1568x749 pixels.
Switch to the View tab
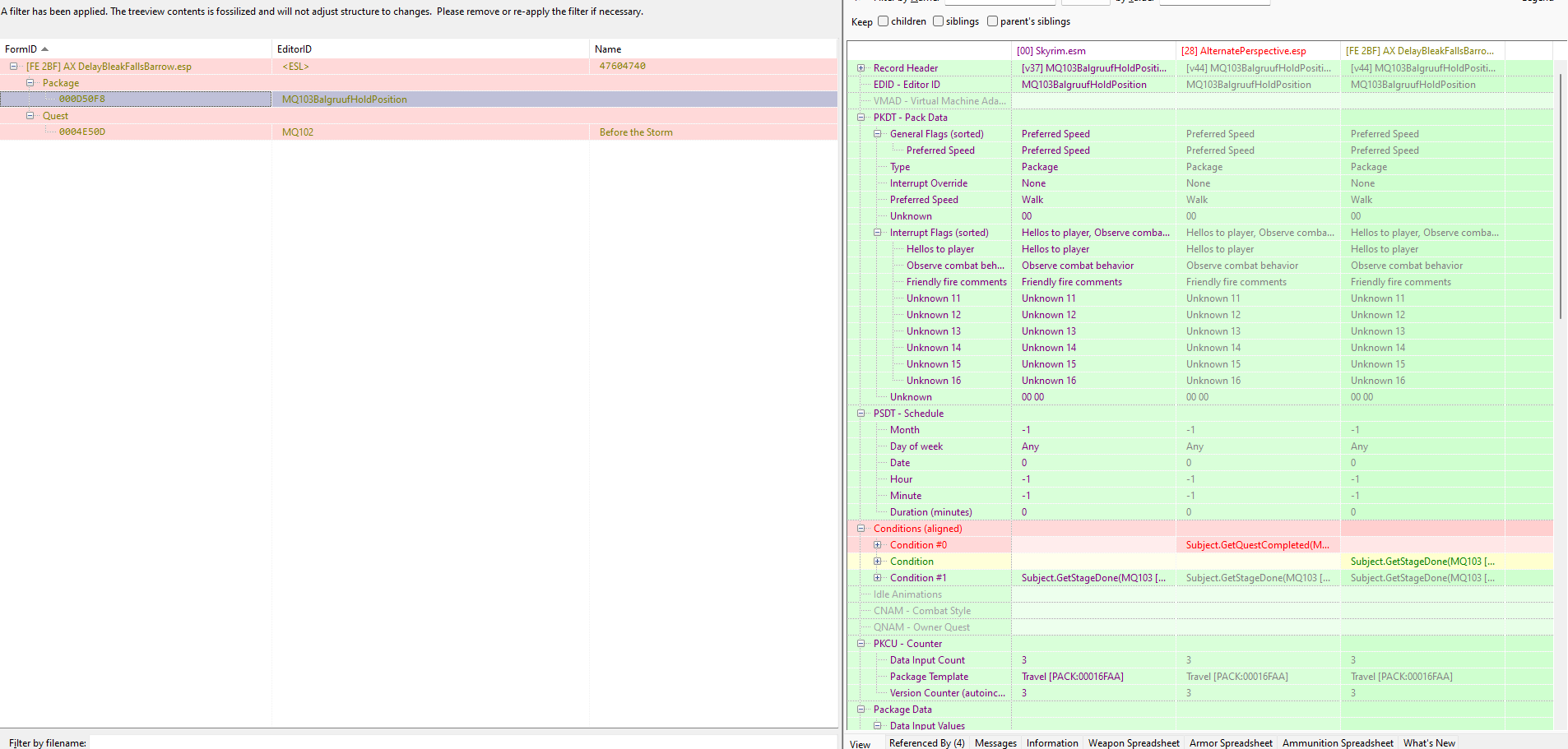(861, 743)
